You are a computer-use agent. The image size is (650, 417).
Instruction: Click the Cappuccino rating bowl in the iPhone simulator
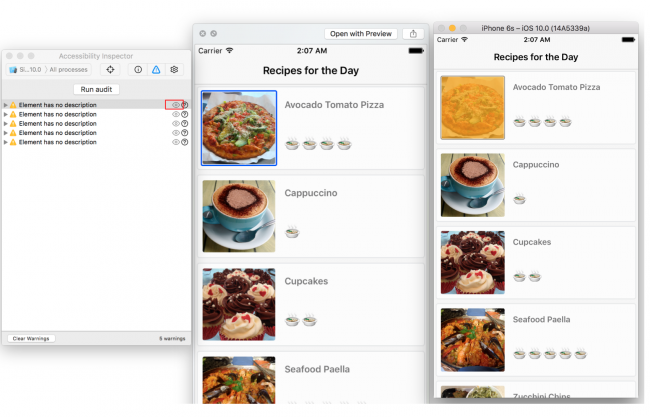519,199
